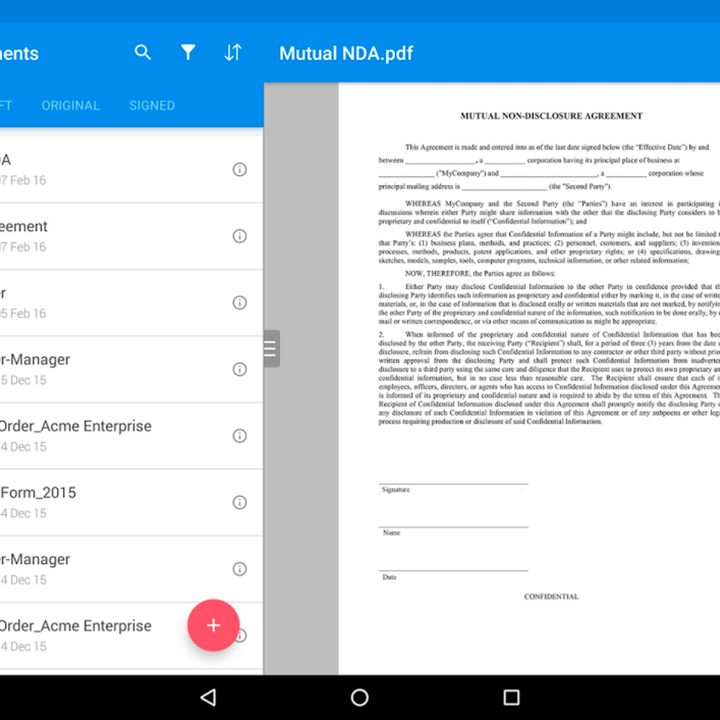Open info for the 05 Feb 16 document
Viewport: 720px width, 720px height.
coord(239,303)
